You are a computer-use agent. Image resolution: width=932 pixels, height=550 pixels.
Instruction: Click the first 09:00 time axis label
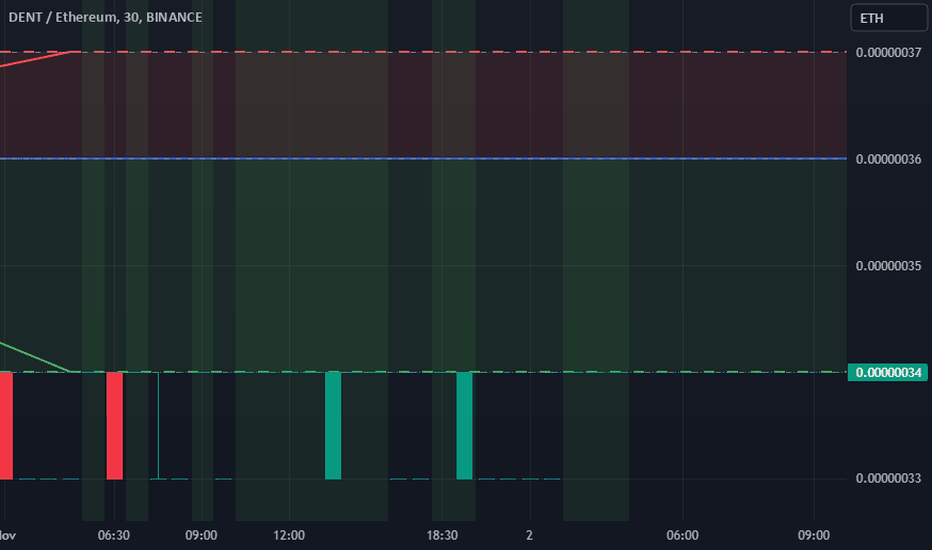(x=201, y=535)
